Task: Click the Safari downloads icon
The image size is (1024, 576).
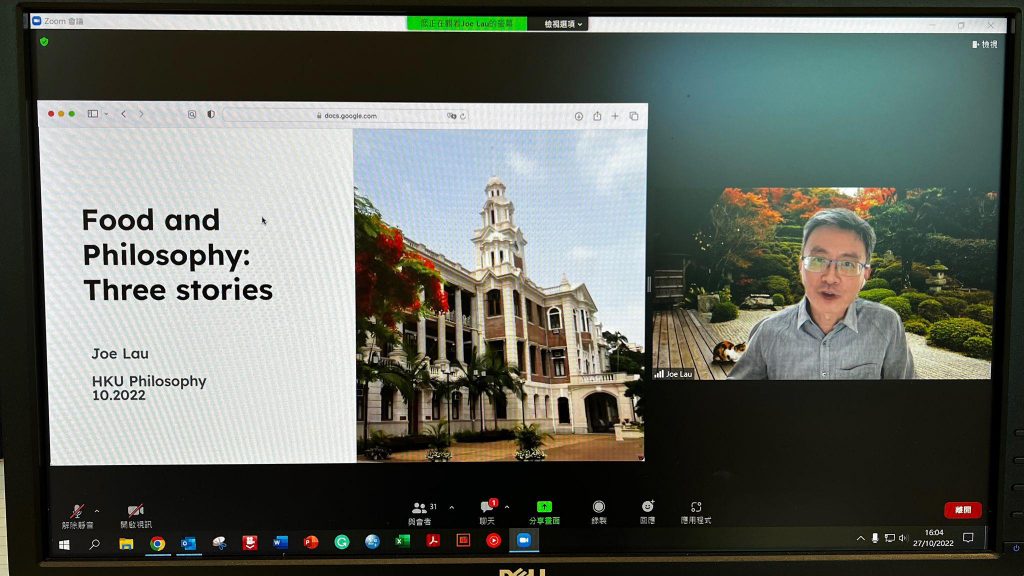Action: pyautogui.click(x=579, y=116)
